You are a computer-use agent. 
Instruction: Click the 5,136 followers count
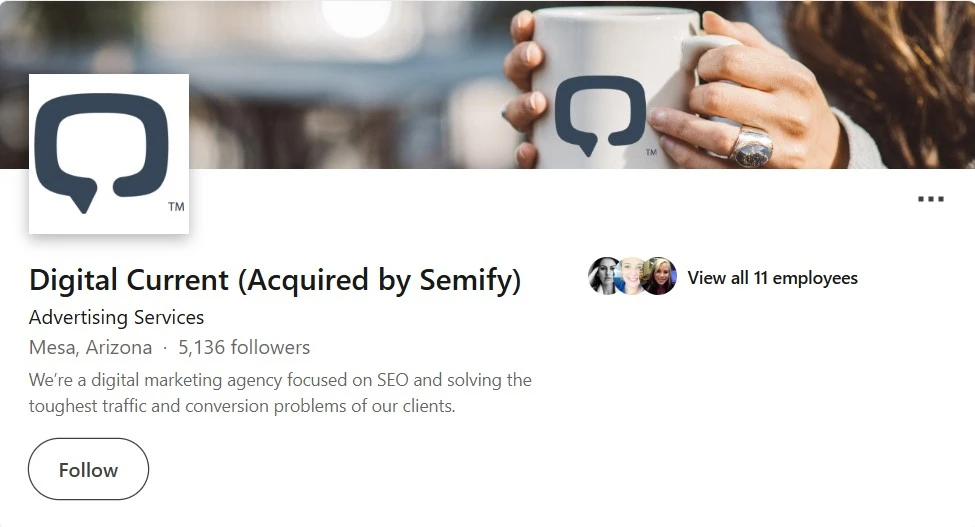click(244, 347)
